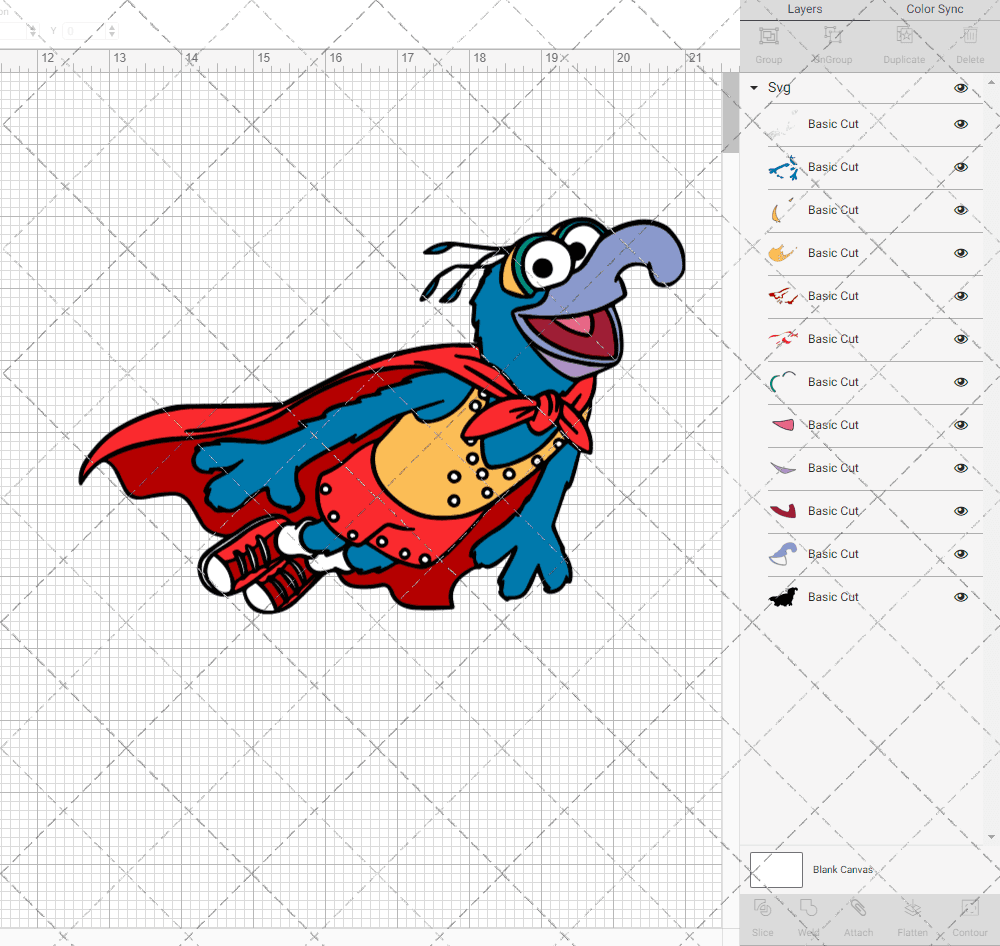1000x946 pixels.
Task: Select the lavender lip layer thumbnail
Action: coord(783,468)
